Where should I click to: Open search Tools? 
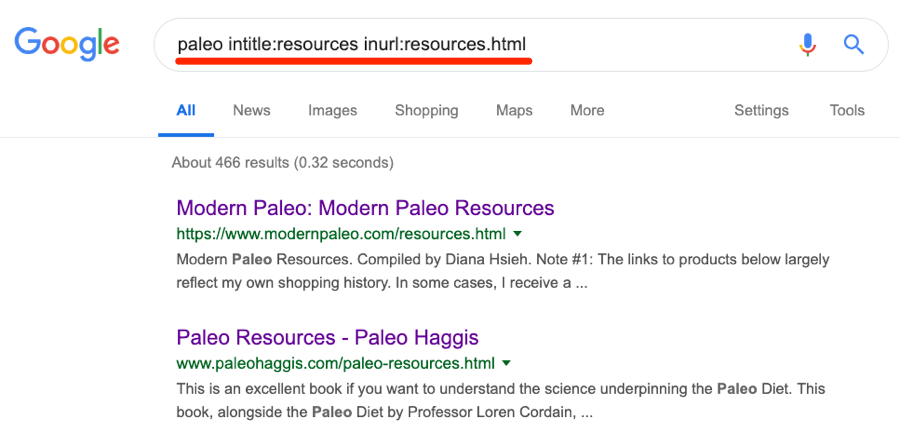pos(847,110)
